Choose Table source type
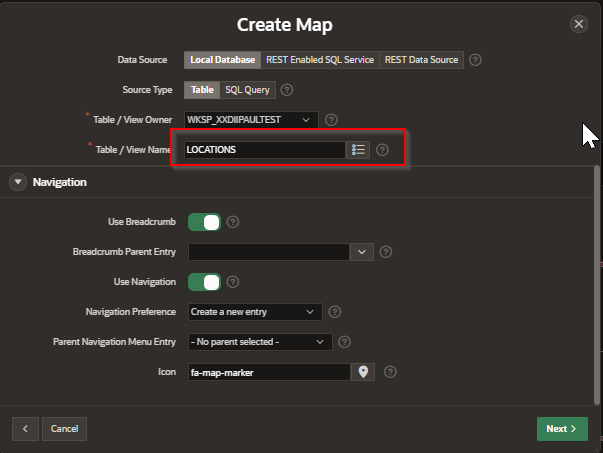Image resolution: width=603 pixels, height=453 pixels. pyautogui.click(x=202, y=90)
